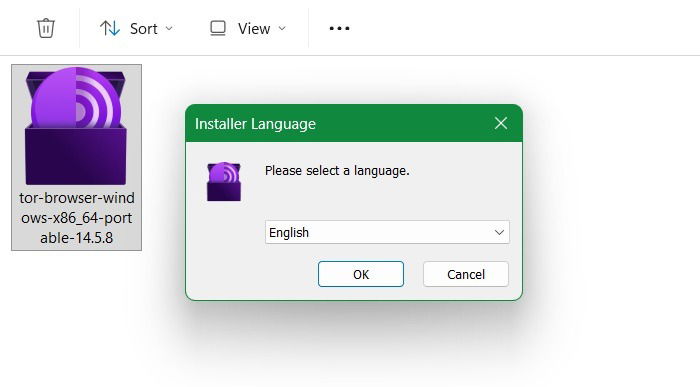Screen dimensions: 700x387
Task: Click the Tor icon inside the dialog
Action: 224,181
